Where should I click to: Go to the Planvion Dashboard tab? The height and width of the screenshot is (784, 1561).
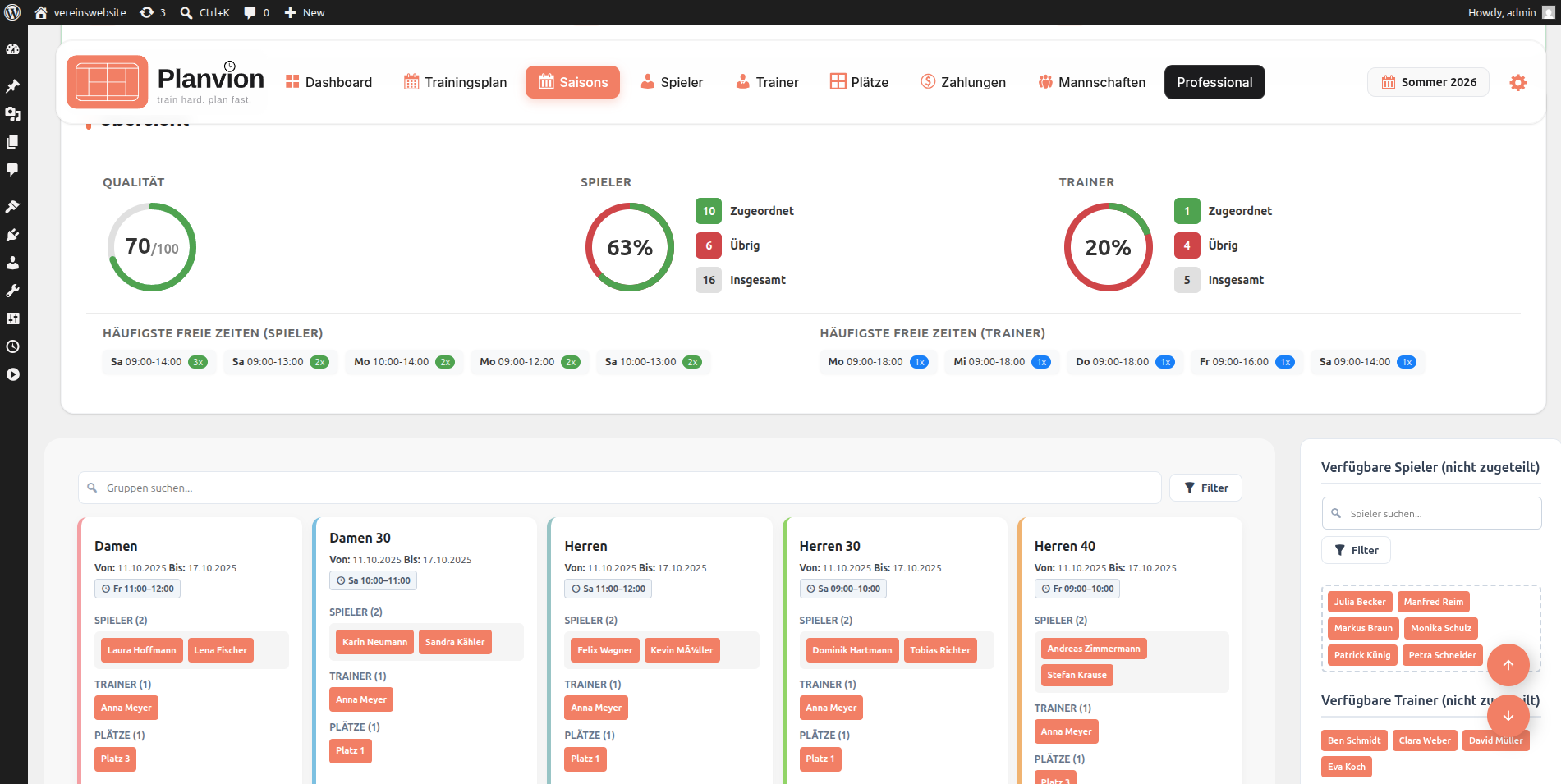328,82
